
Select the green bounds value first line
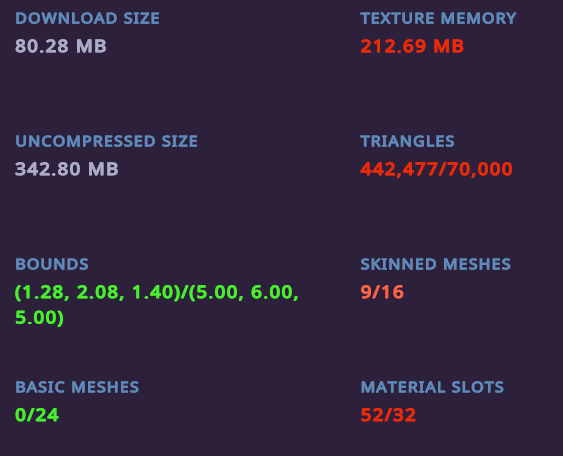pyautogui.click(x=157, y=292)
